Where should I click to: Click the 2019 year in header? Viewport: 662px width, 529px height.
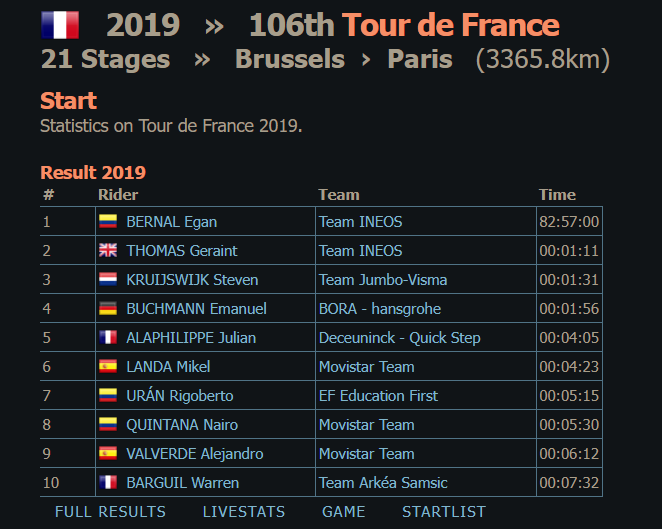point(143,25)
